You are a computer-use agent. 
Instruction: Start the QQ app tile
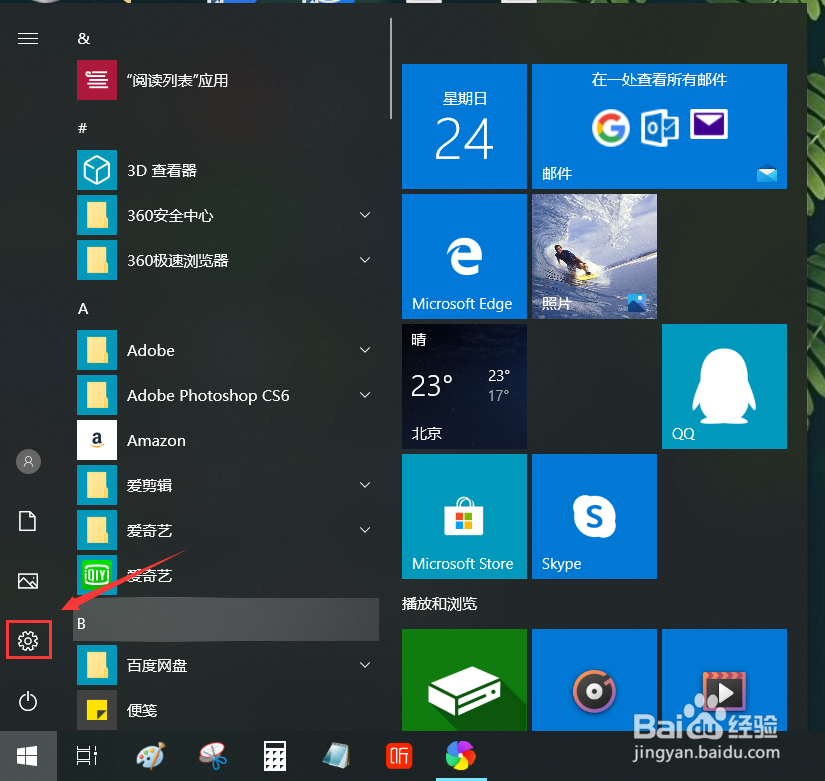pos(723,386)
